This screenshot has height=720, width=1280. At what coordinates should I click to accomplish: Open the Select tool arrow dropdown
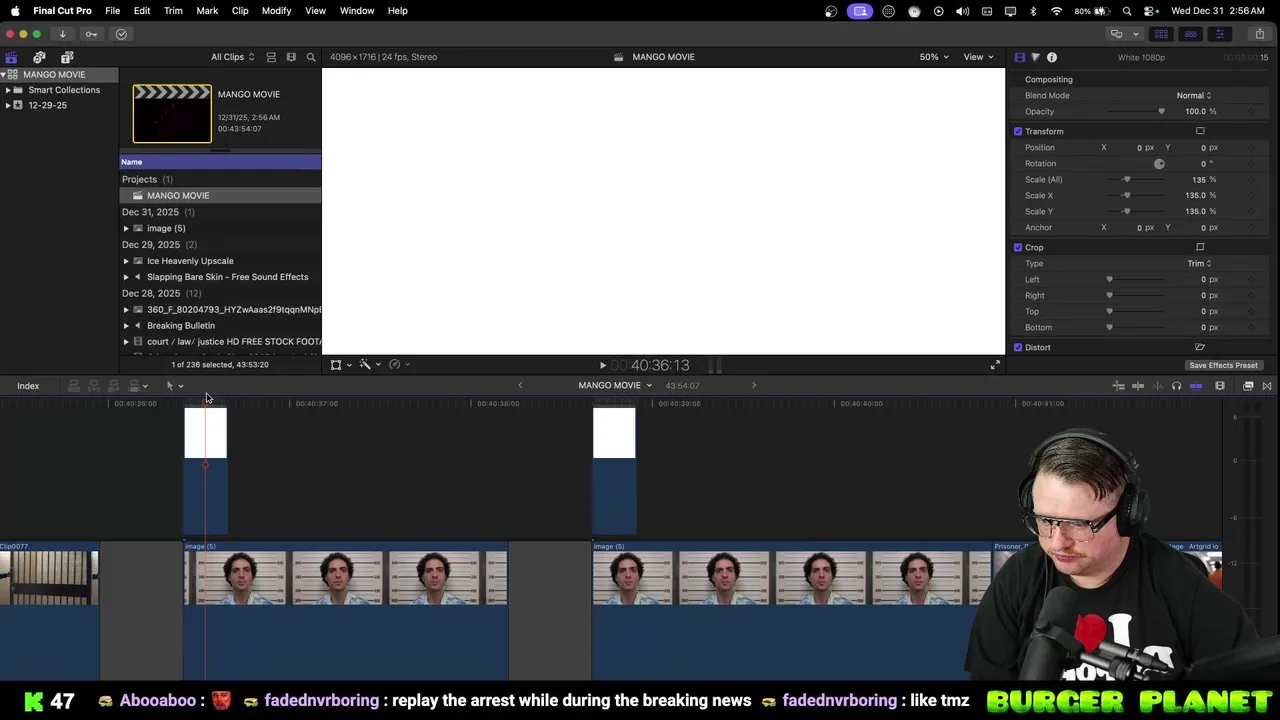click(174, 386)
